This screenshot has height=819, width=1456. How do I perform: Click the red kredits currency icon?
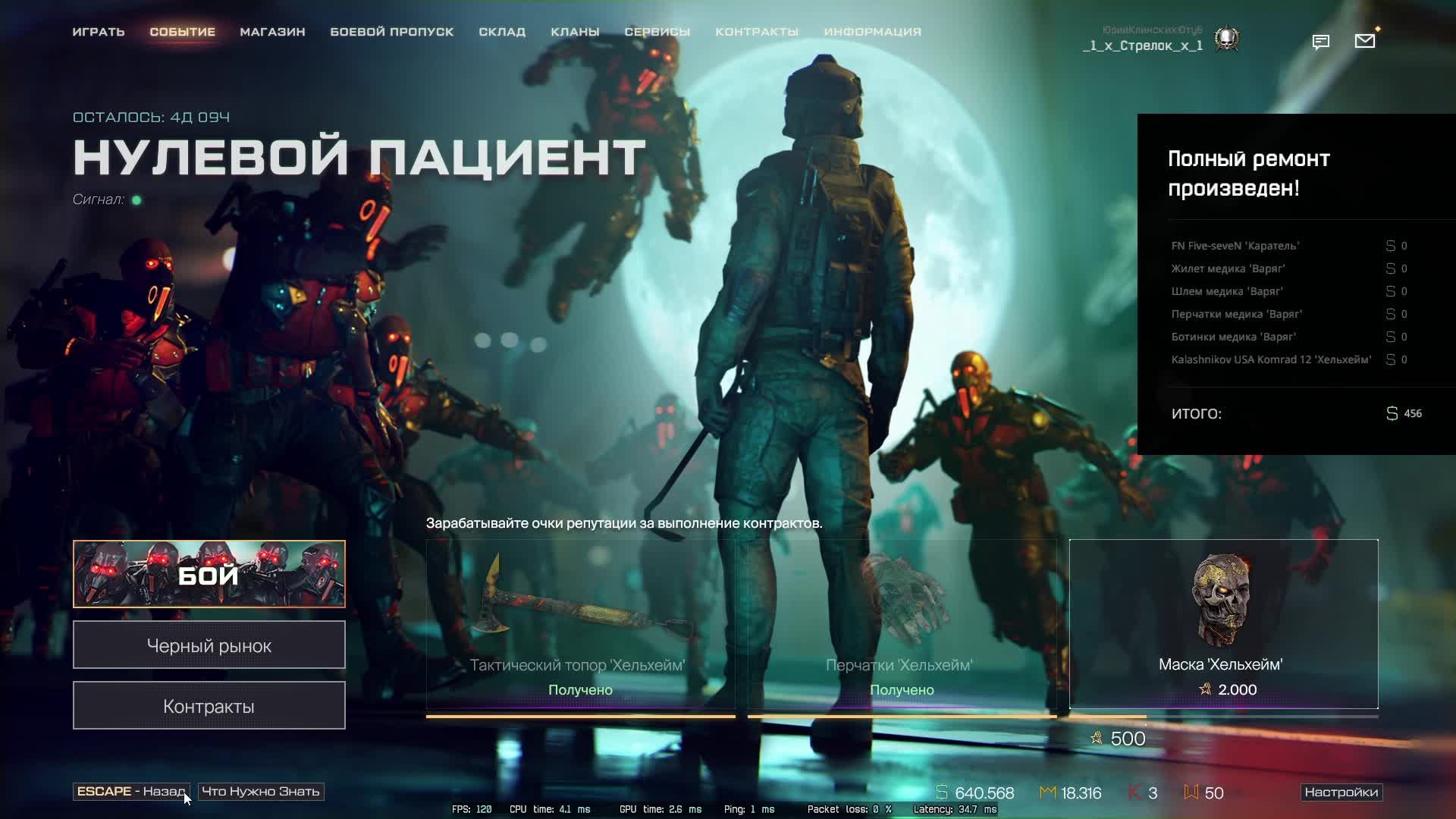1134,792
